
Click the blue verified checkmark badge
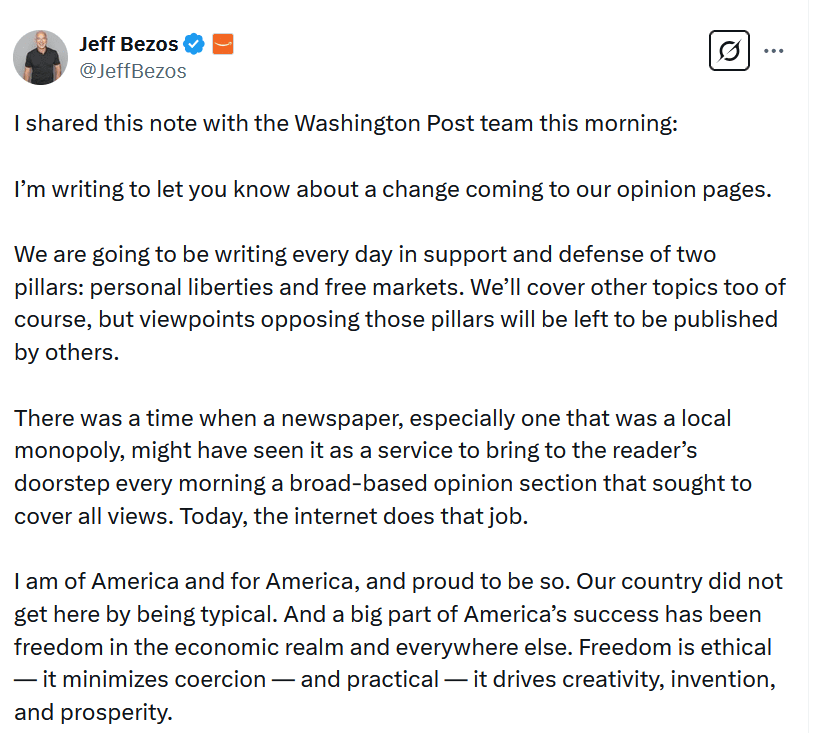[x=197, y=44]
